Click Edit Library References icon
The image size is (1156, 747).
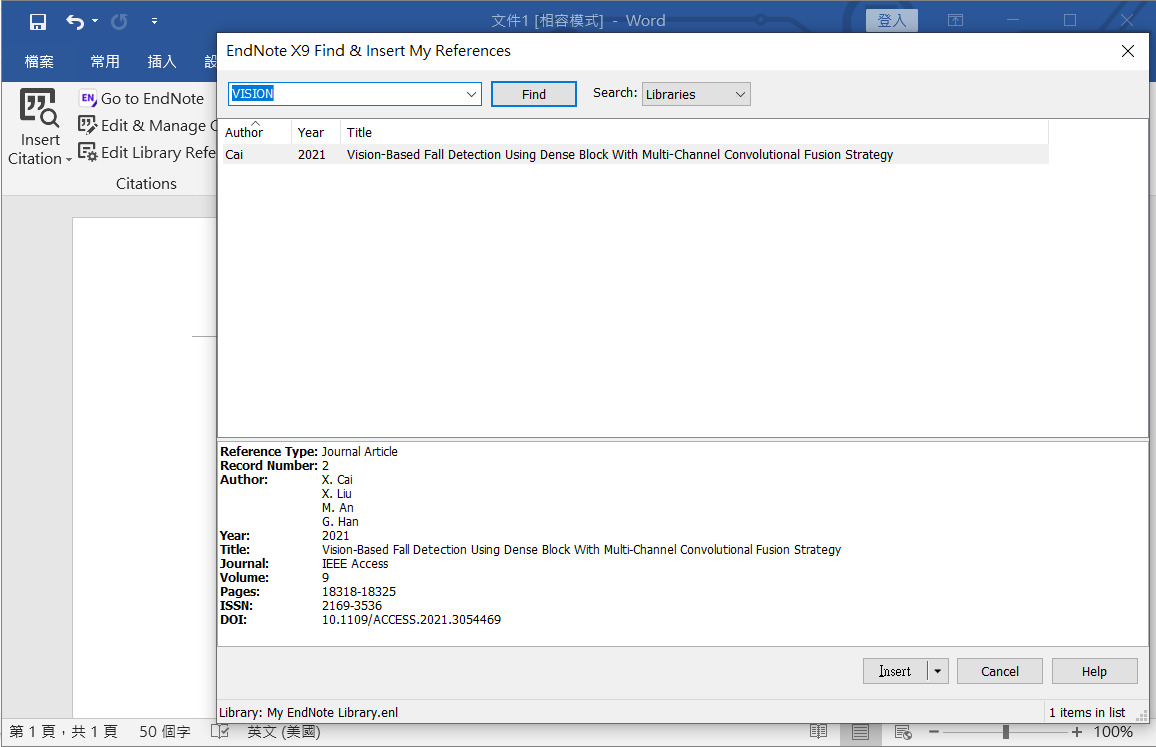[x=88, y=152]
